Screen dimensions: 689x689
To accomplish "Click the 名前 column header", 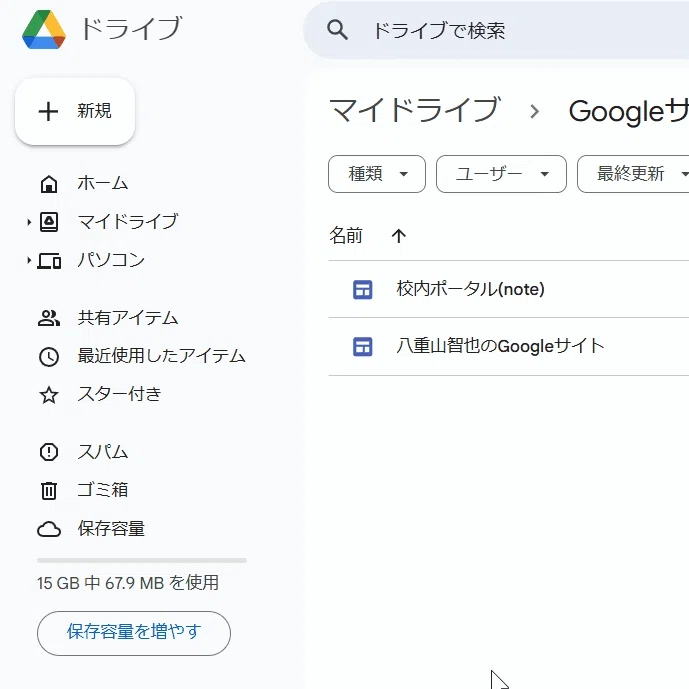I will click(346, 236).
